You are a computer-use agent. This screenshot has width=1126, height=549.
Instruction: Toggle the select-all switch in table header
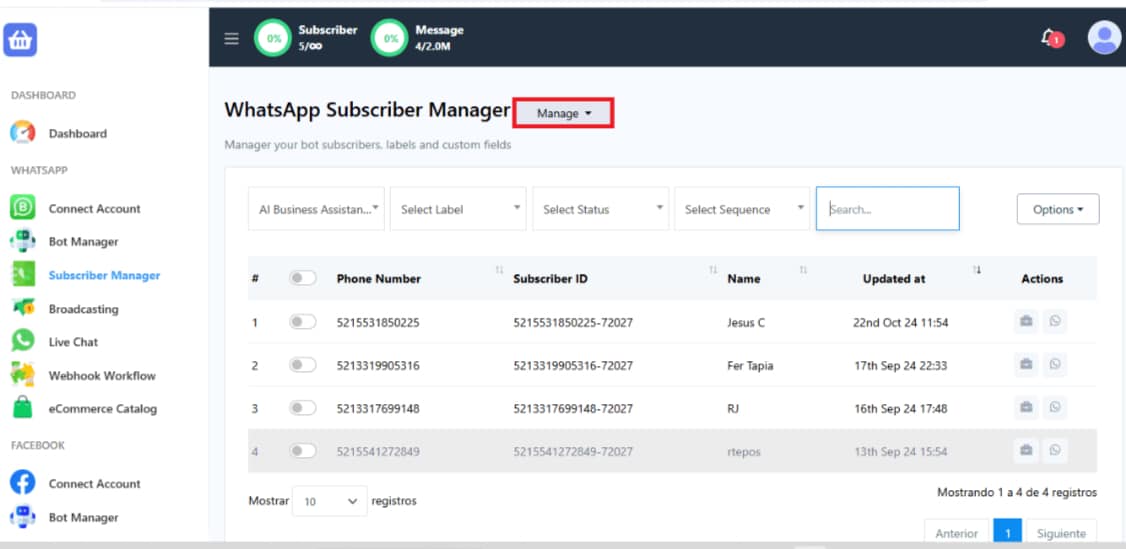[x=302, y=278]
